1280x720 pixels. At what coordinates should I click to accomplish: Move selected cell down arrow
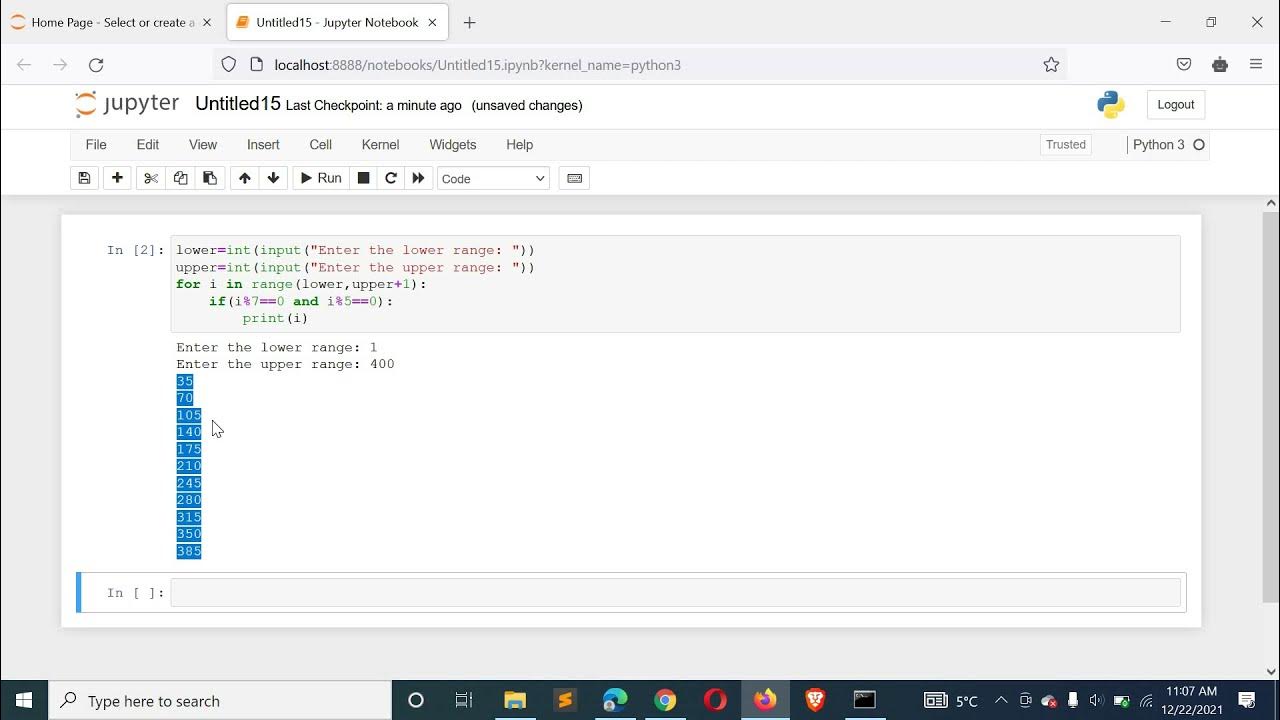[273, 178]
